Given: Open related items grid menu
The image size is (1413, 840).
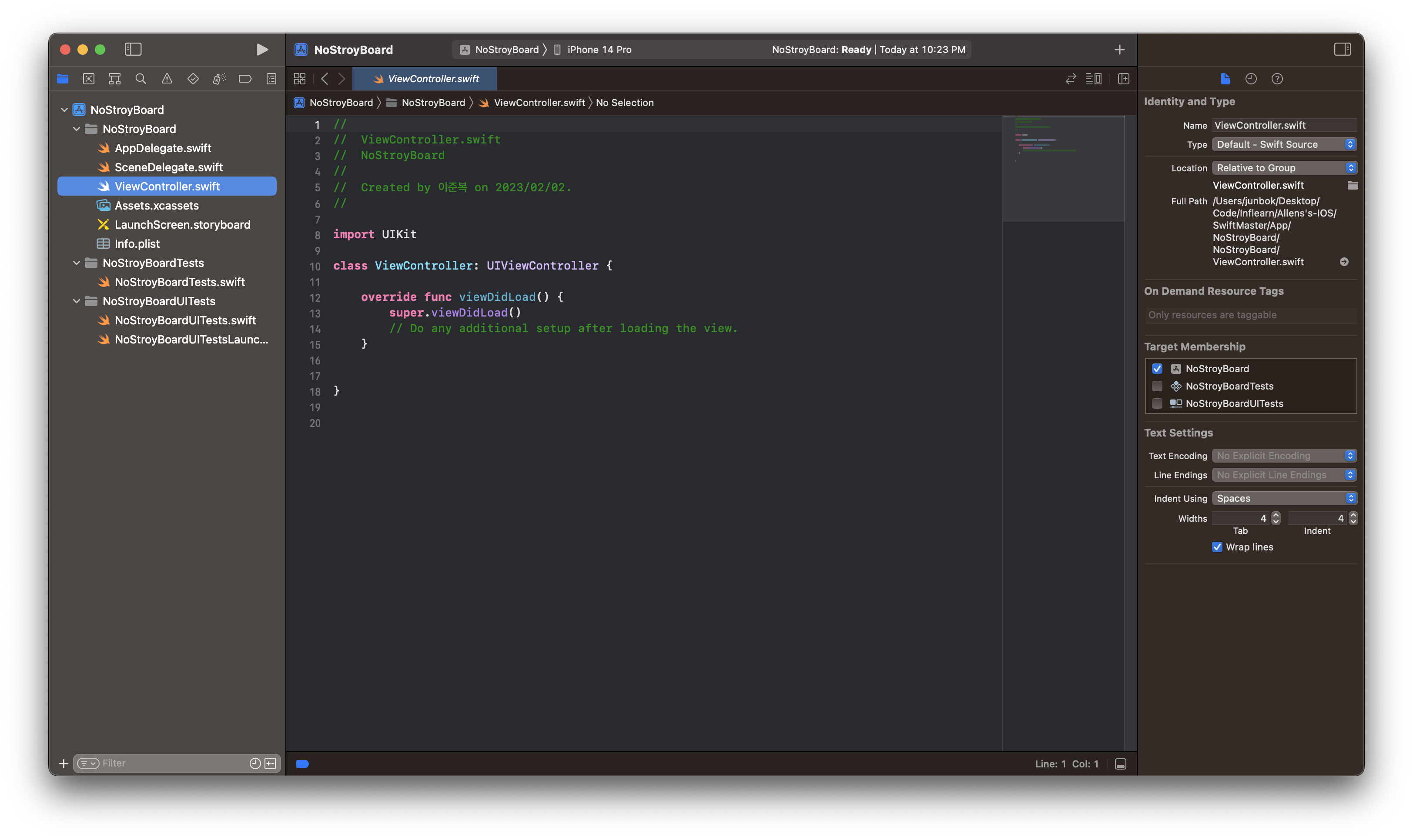Looking at the screenshot, I should [x=300, y=79].
